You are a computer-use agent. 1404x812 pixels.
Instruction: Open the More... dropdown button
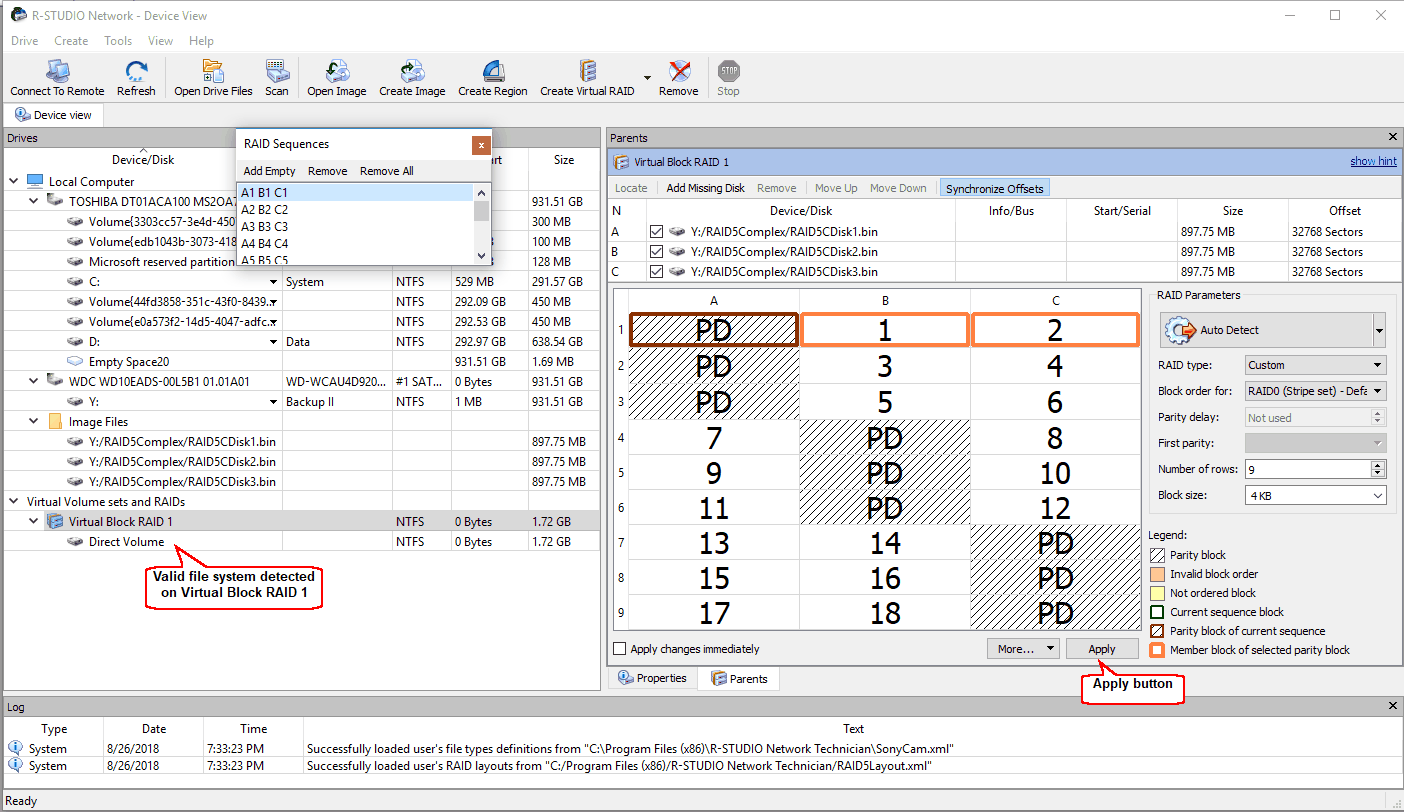pos(1022,649)
